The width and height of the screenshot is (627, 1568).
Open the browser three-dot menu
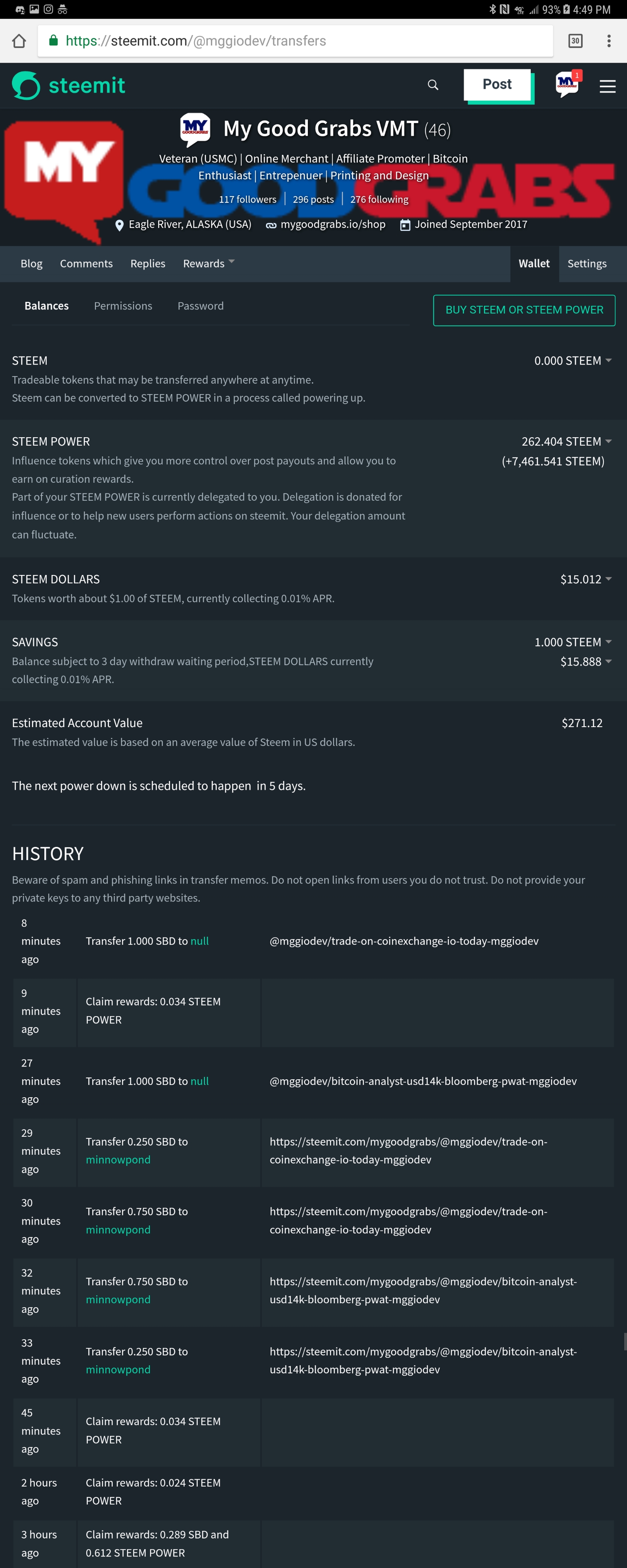(608, 41)
